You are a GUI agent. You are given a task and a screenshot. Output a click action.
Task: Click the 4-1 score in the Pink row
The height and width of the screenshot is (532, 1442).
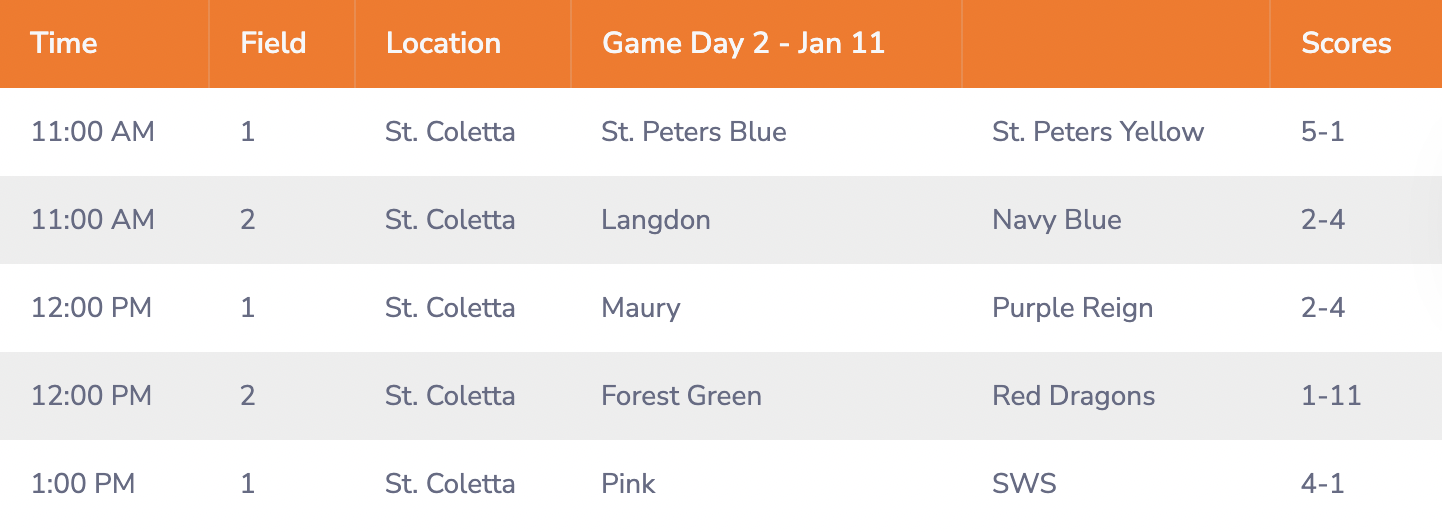click(1323, 484)
